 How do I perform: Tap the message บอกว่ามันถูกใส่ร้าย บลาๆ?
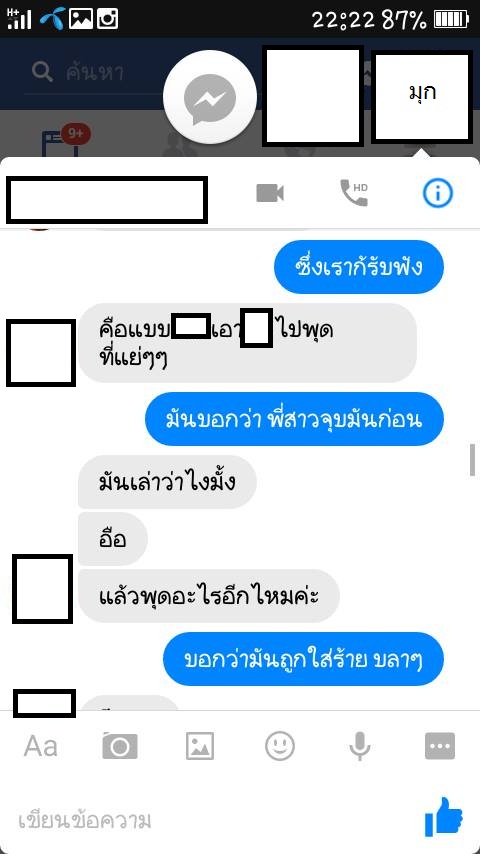[x=303, y=659]
